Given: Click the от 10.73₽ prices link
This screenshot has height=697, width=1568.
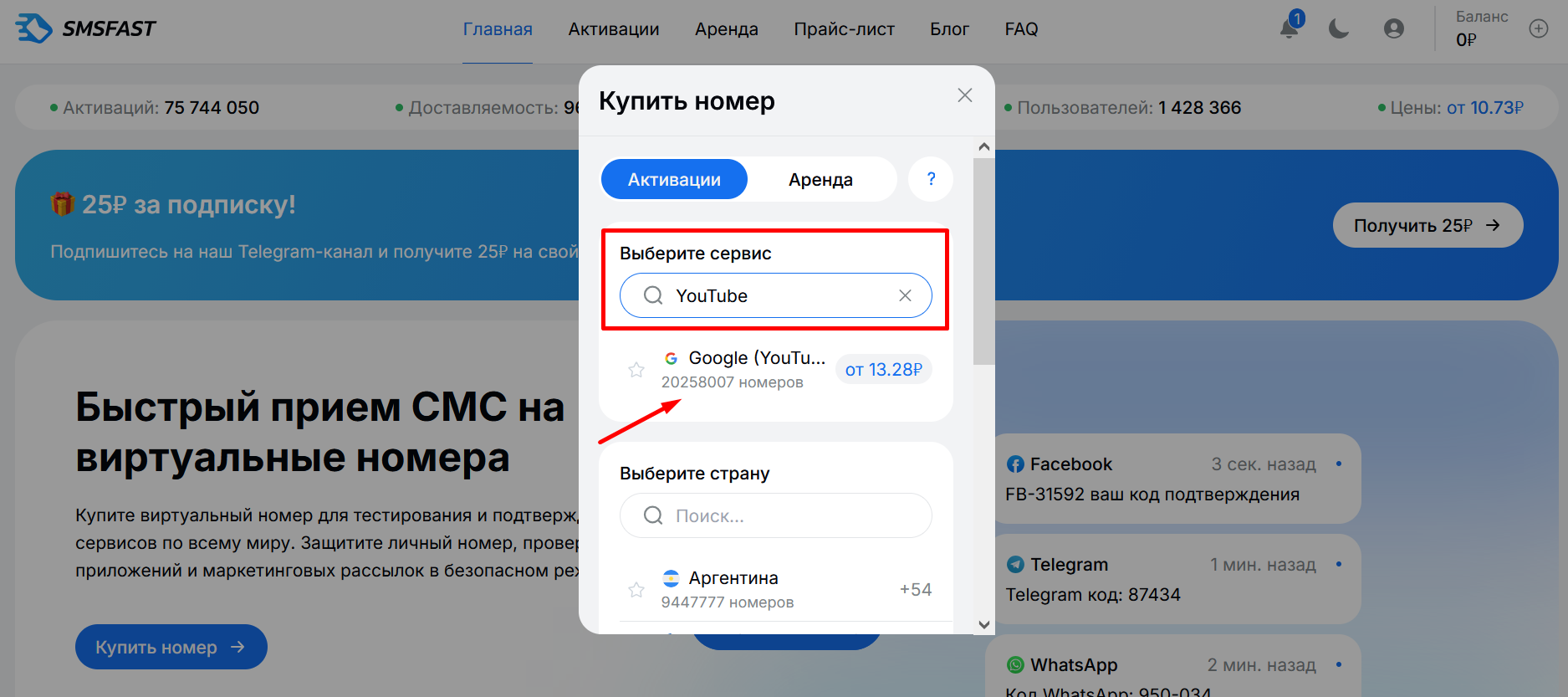Looking at the screenshot, I should [1485, 107].
